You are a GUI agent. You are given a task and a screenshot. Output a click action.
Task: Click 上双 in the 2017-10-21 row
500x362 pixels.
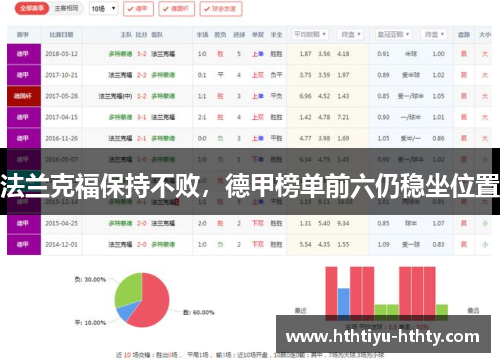tap(258, 75)
